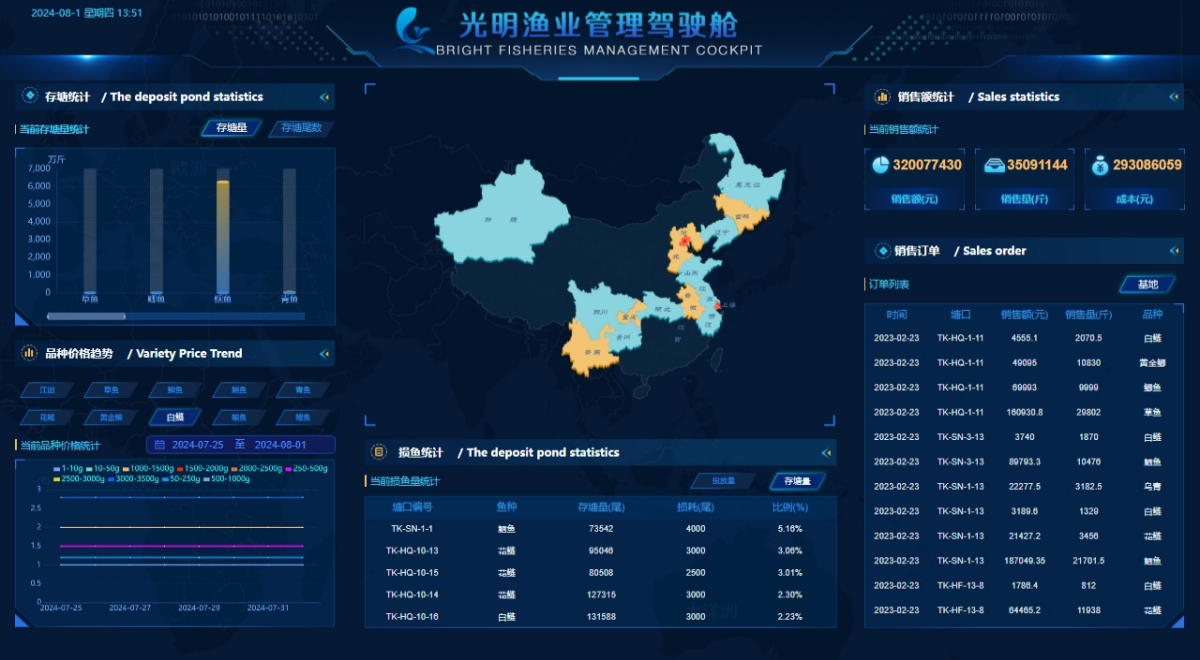Image resolution: width=1200 pixels, height=660 pixels.
Task: Click the pond chart horizontal scroll slider
Action: tap(100, 316)
